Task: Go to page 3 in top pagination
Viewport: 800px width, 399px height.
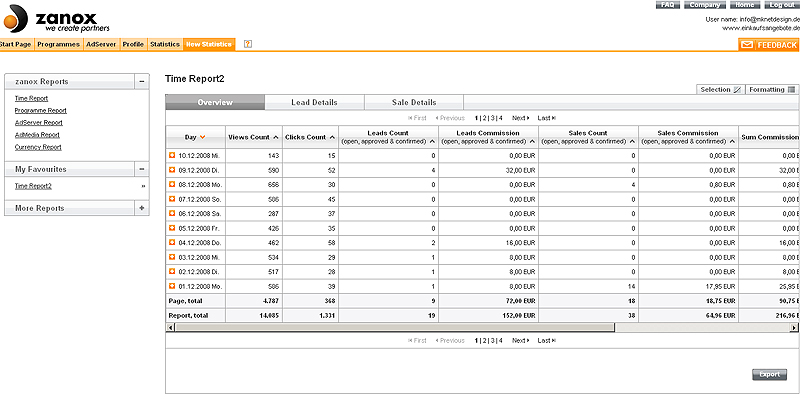Action: [492, 118]
